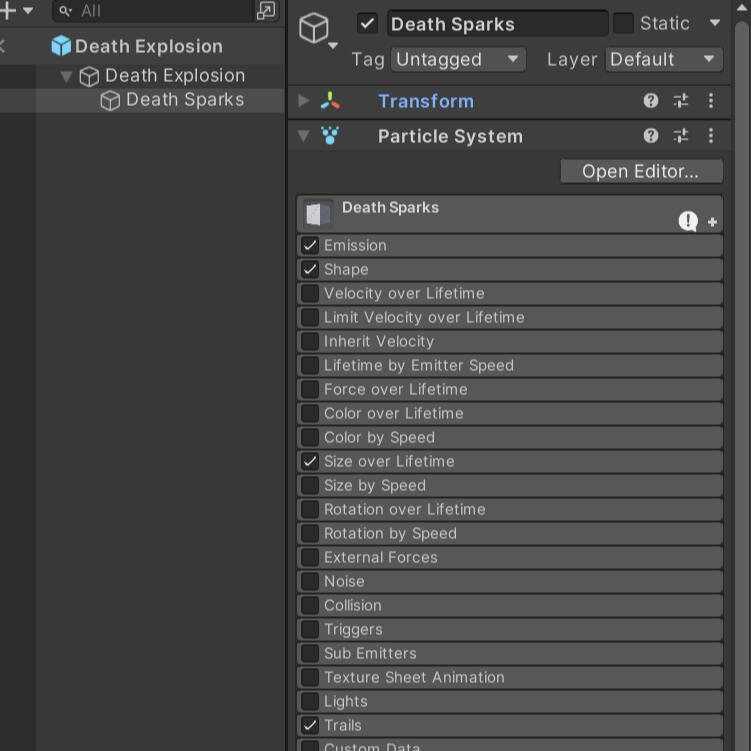
Task: Click the plus icon to show modules
Action: (x=712, y=222)
